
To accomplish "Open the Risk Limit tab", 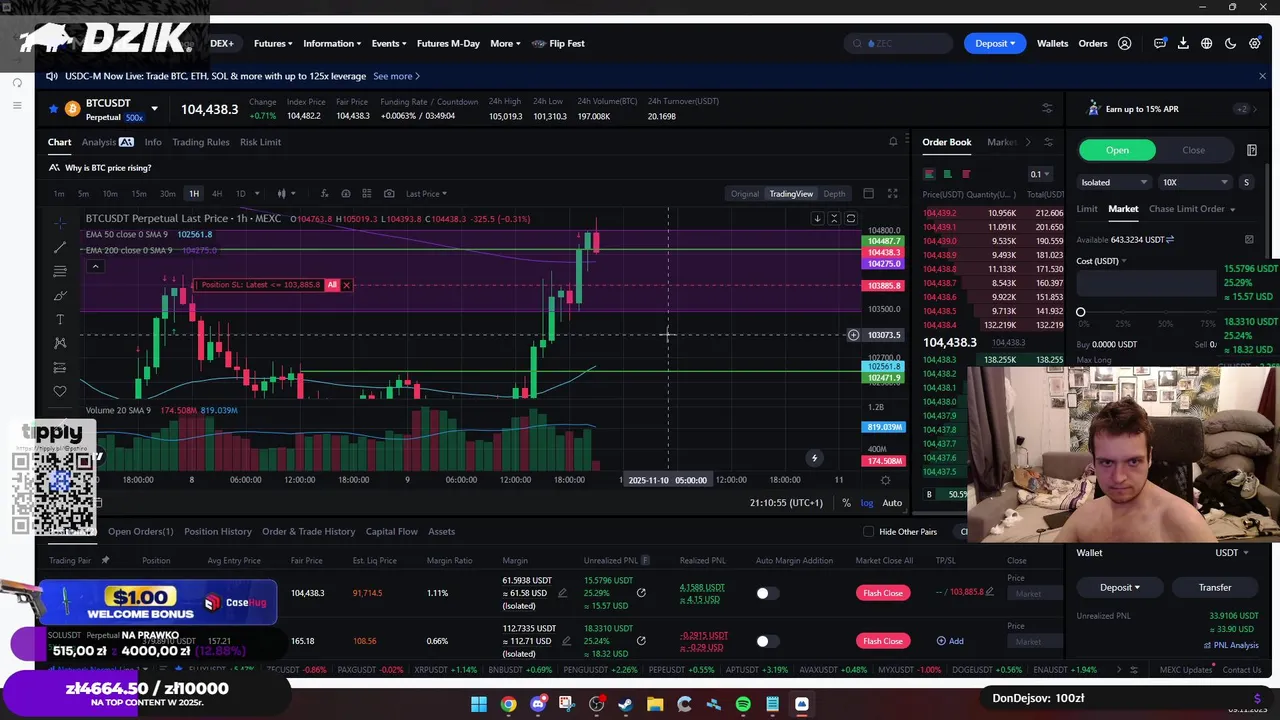I will (260, 142).
